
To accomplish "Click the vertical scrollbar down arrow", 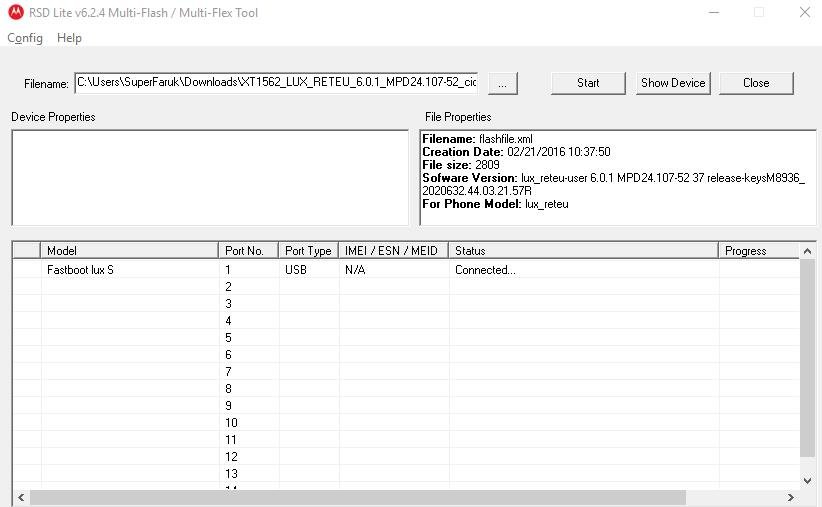I will tap(807, 480).
